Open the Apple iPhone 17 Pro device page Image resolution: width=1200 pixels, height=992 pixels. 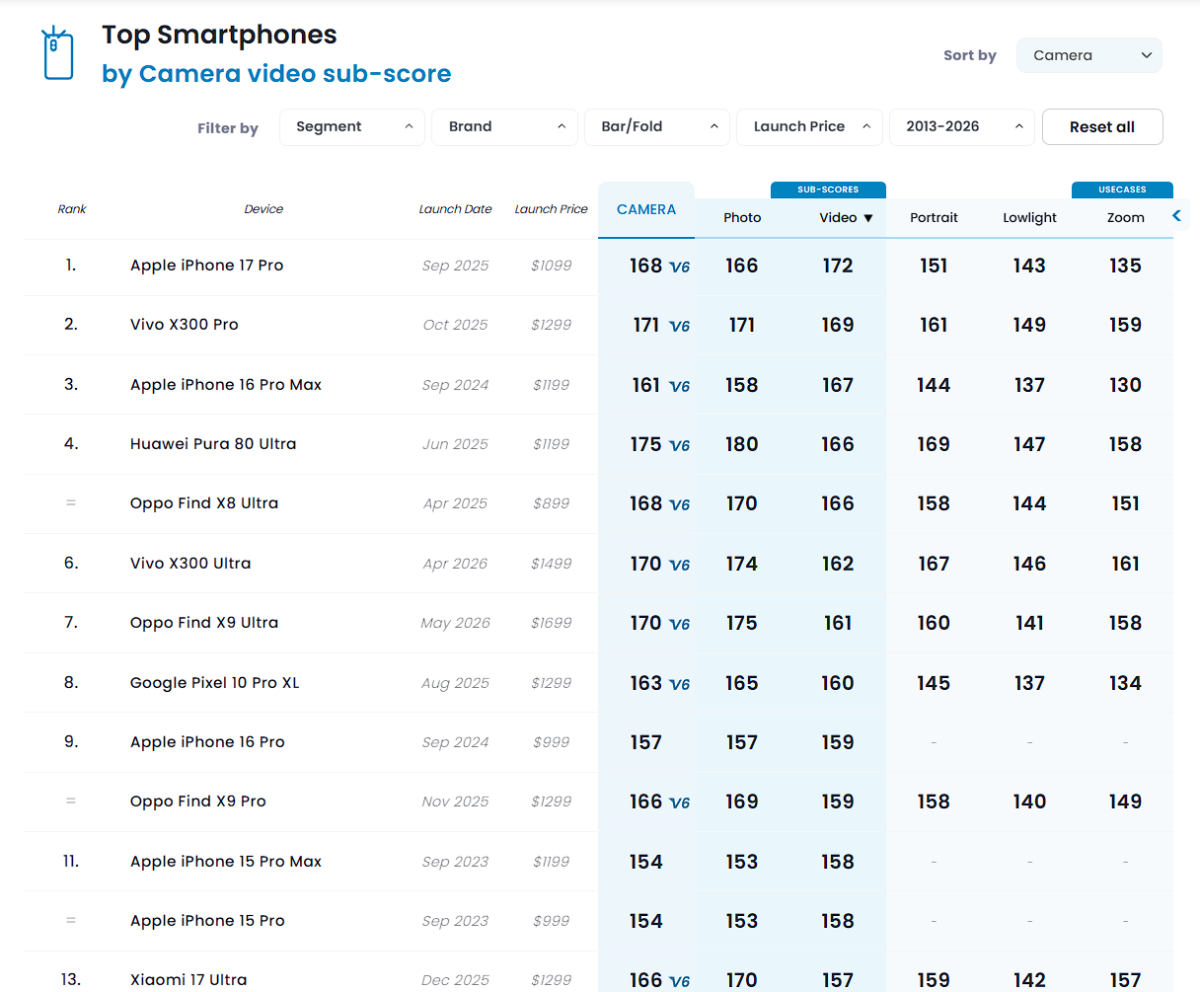coord(207,265)
